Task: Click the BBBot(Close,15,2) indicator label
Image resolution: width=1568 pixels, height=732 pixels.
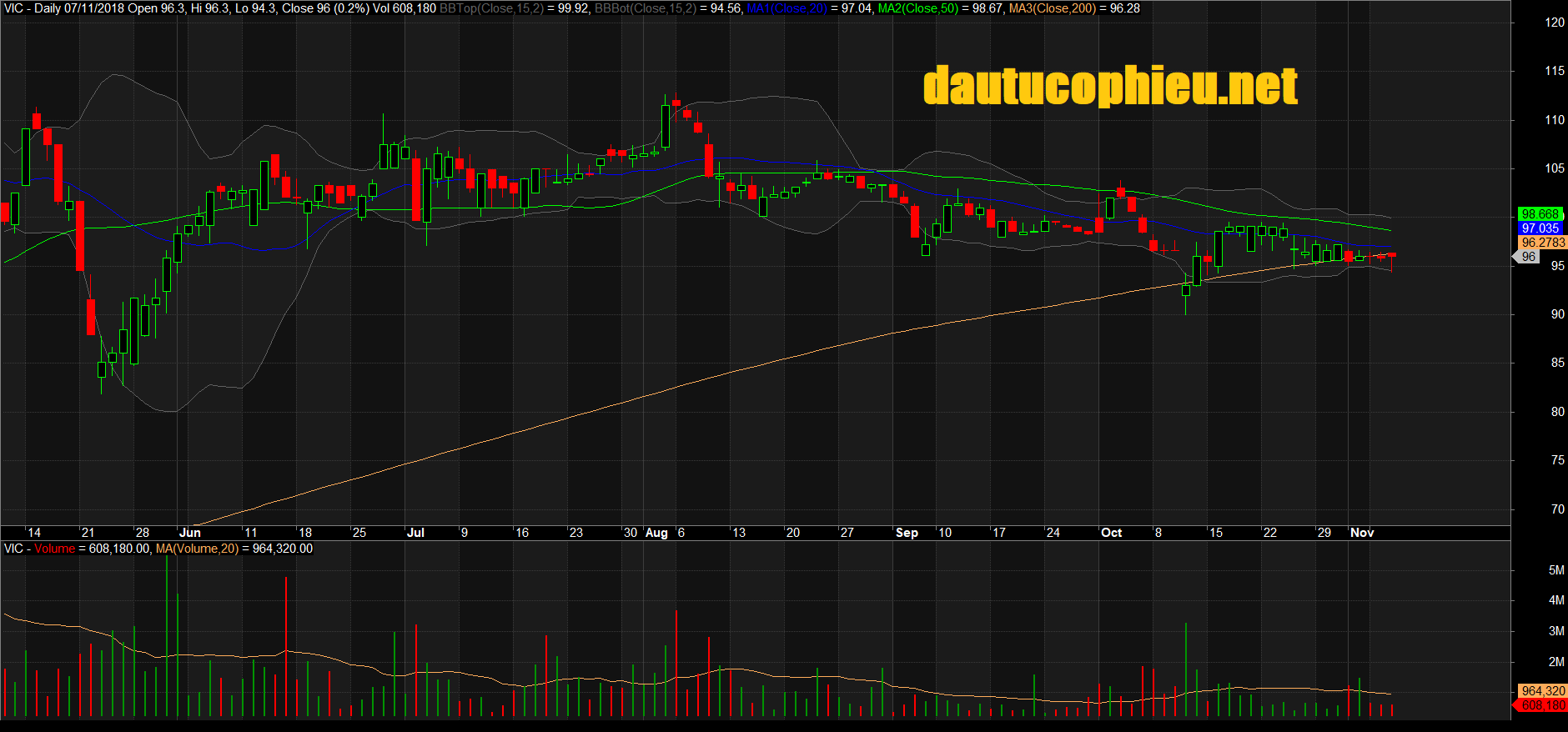Action: coord(645,8)
